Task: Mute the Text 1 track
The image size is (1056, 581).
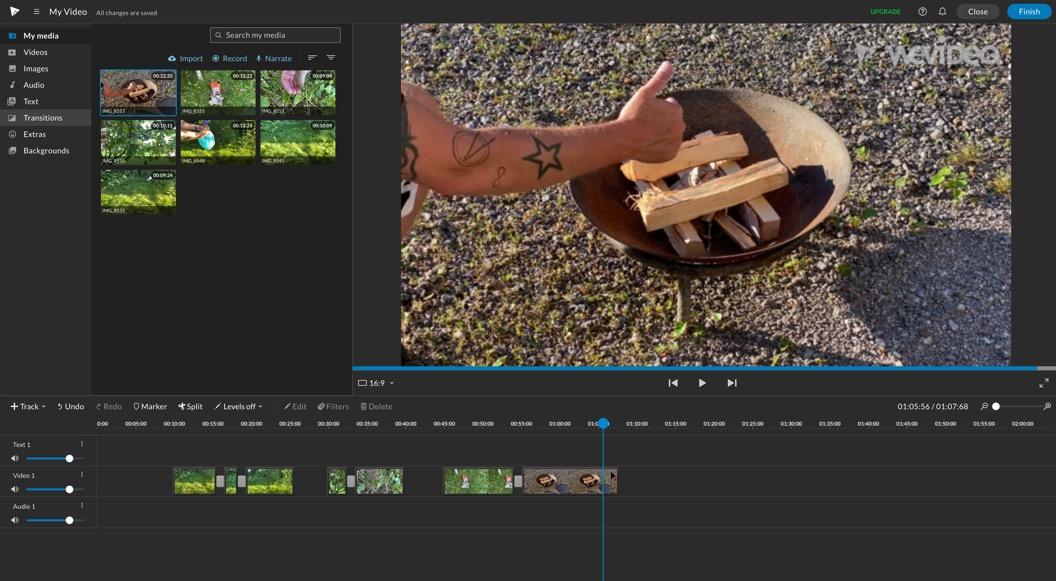Action: (x=15, y=458)
